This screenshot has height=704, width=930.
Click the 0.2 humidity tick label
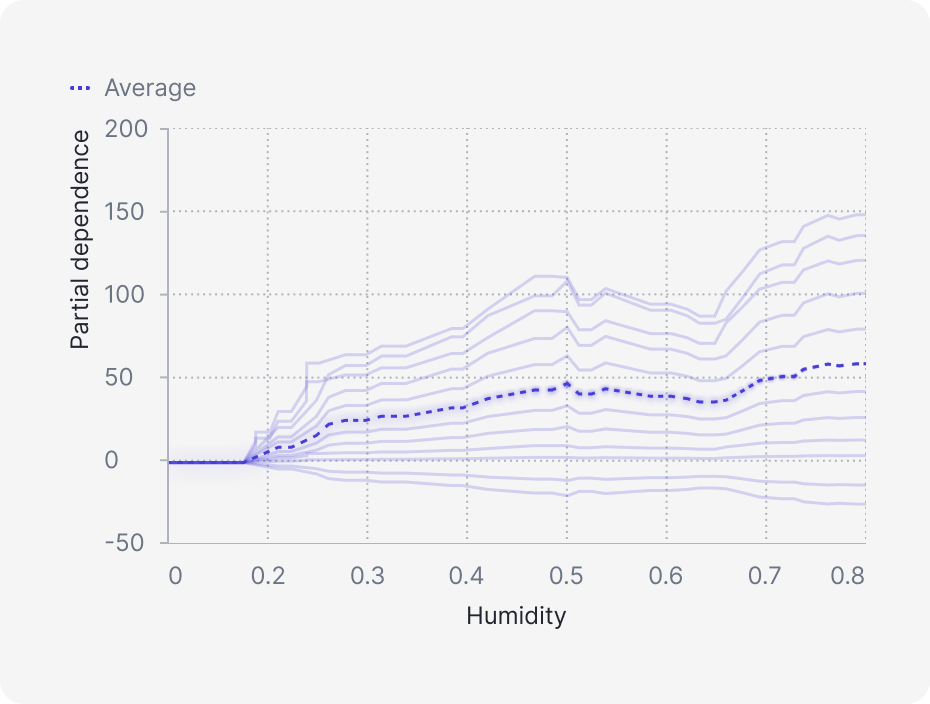click(268, 577)
